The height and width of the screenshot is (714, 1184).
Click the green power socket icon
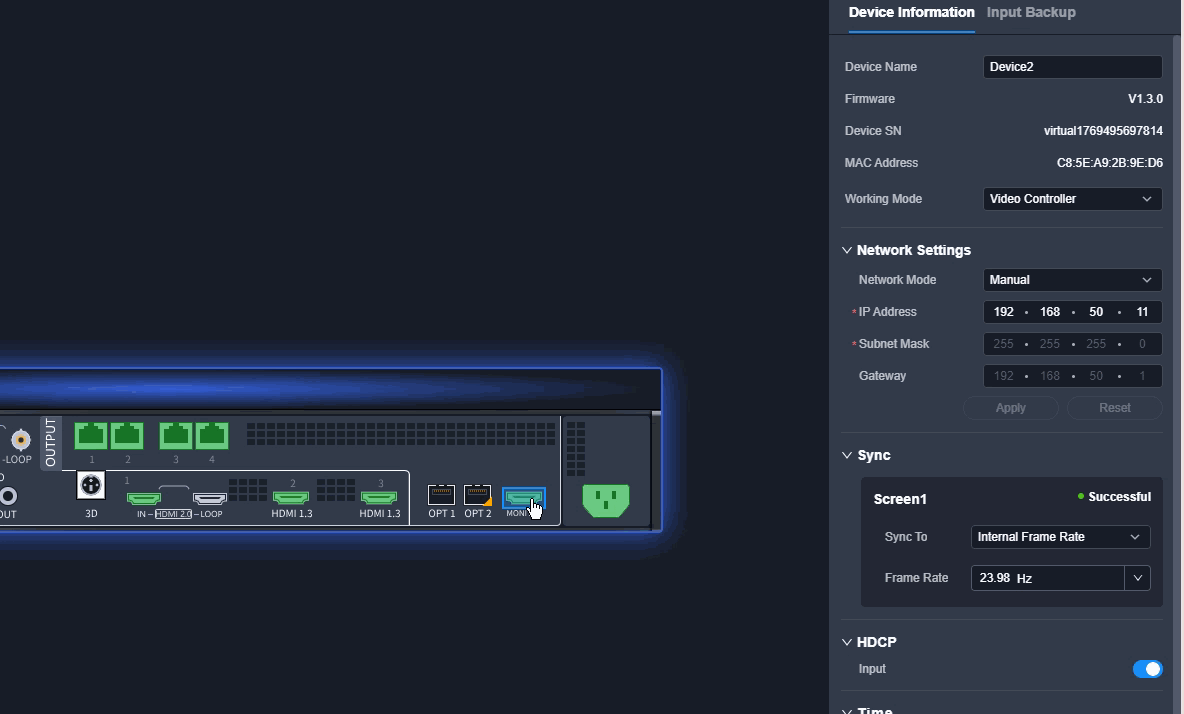pyautogui.click(x=606, y=500)
